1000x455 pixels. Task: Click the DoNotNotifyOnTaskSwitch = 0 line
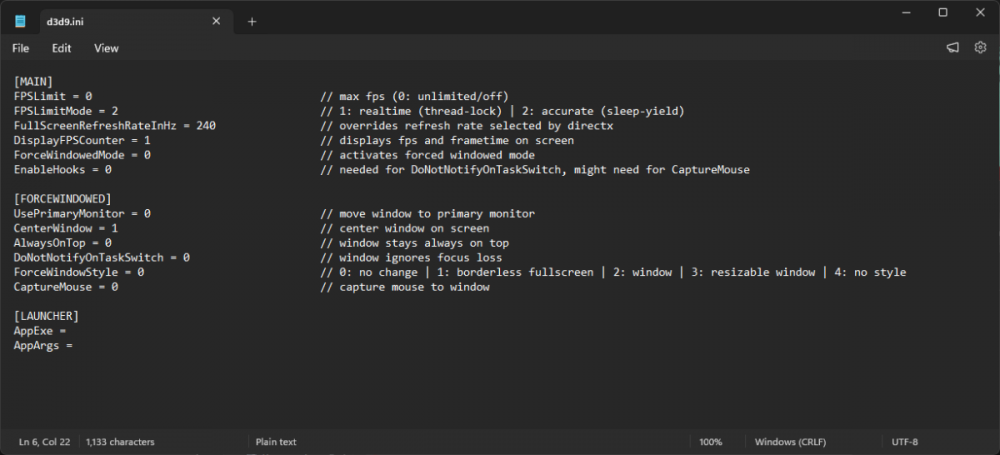coord(102,258)
